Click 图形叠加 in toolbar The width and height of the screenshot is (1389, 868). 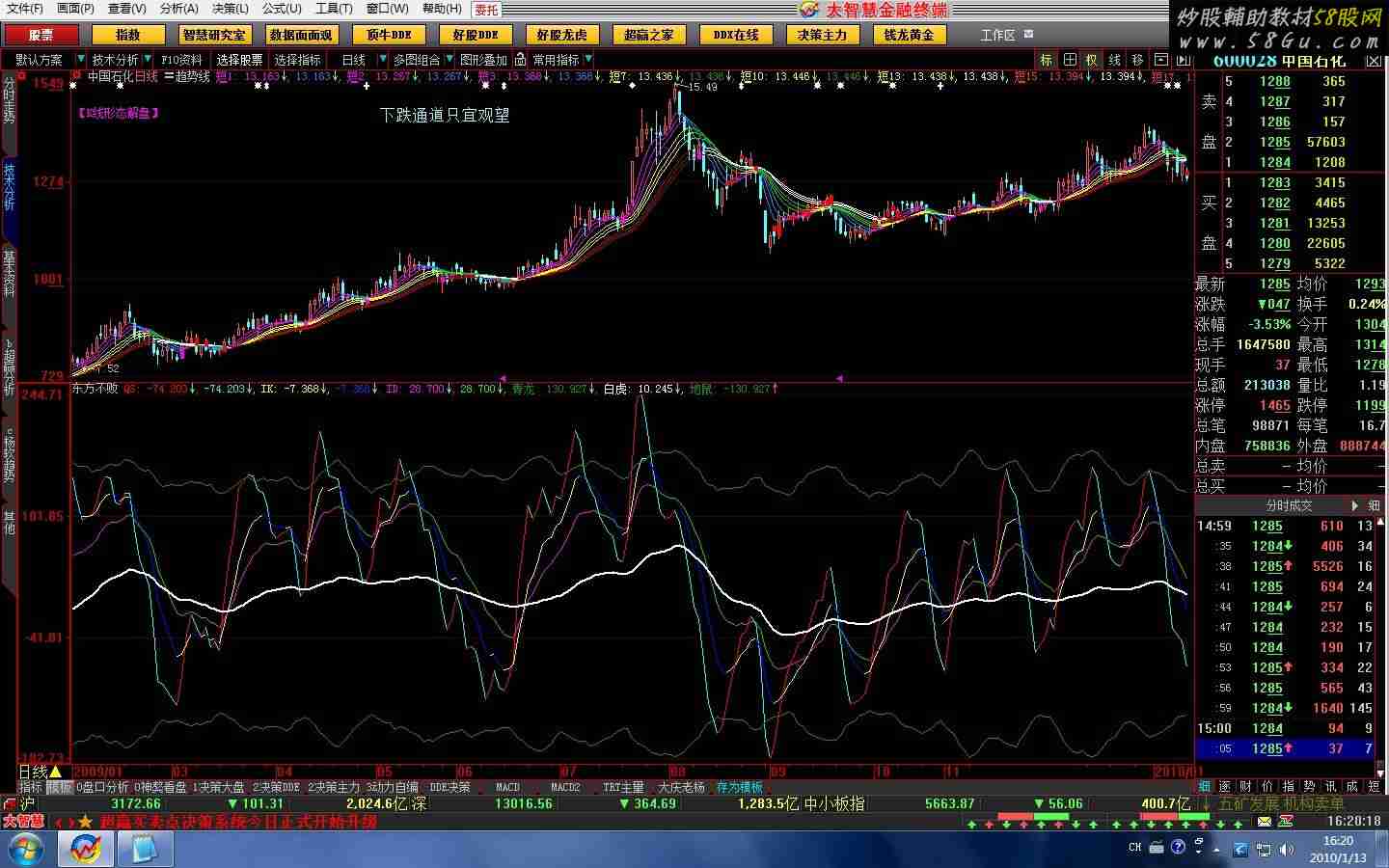[x=483, y=60]
